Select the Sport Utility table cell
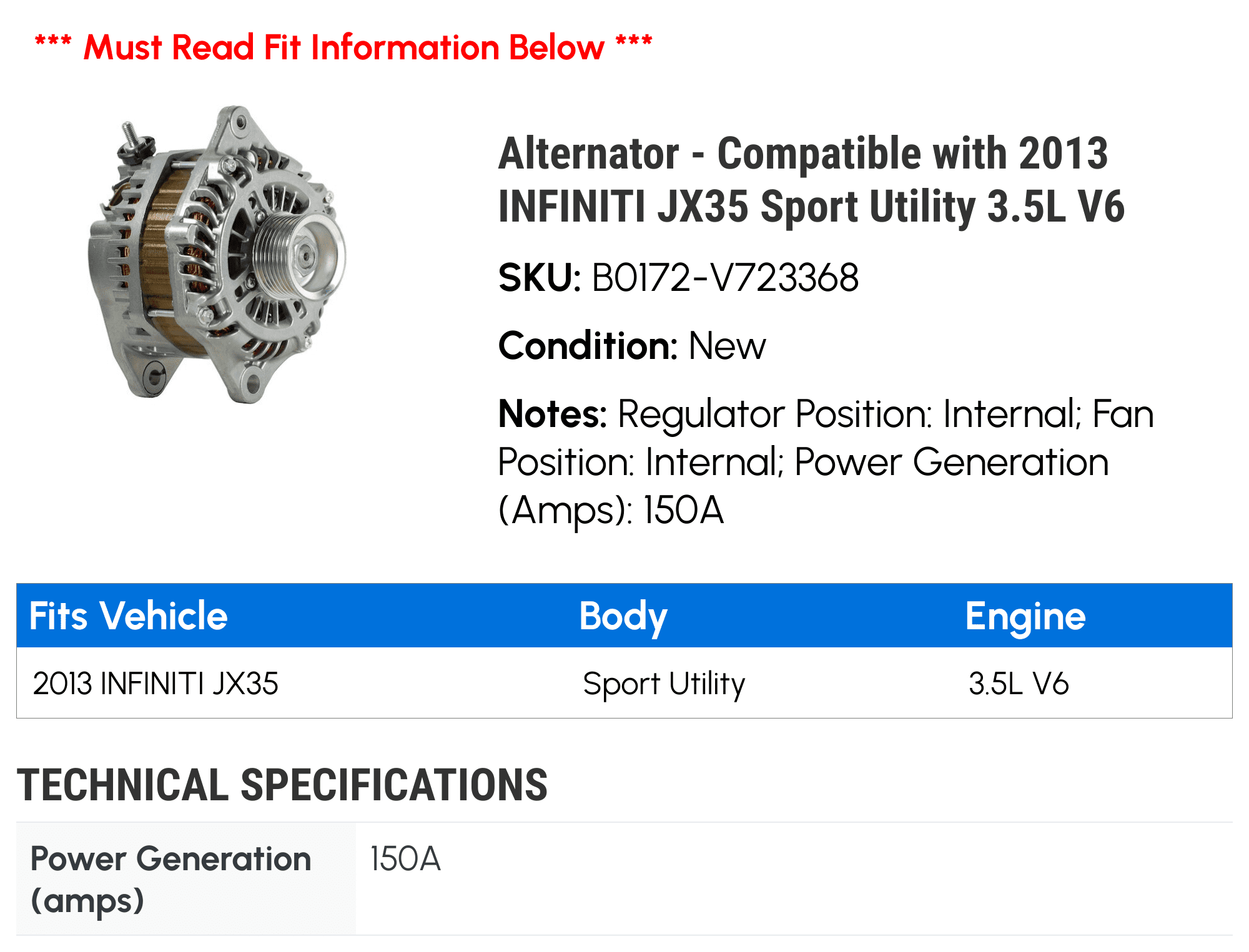Viewport: 1249px width, 952px height. pos(663,683)
